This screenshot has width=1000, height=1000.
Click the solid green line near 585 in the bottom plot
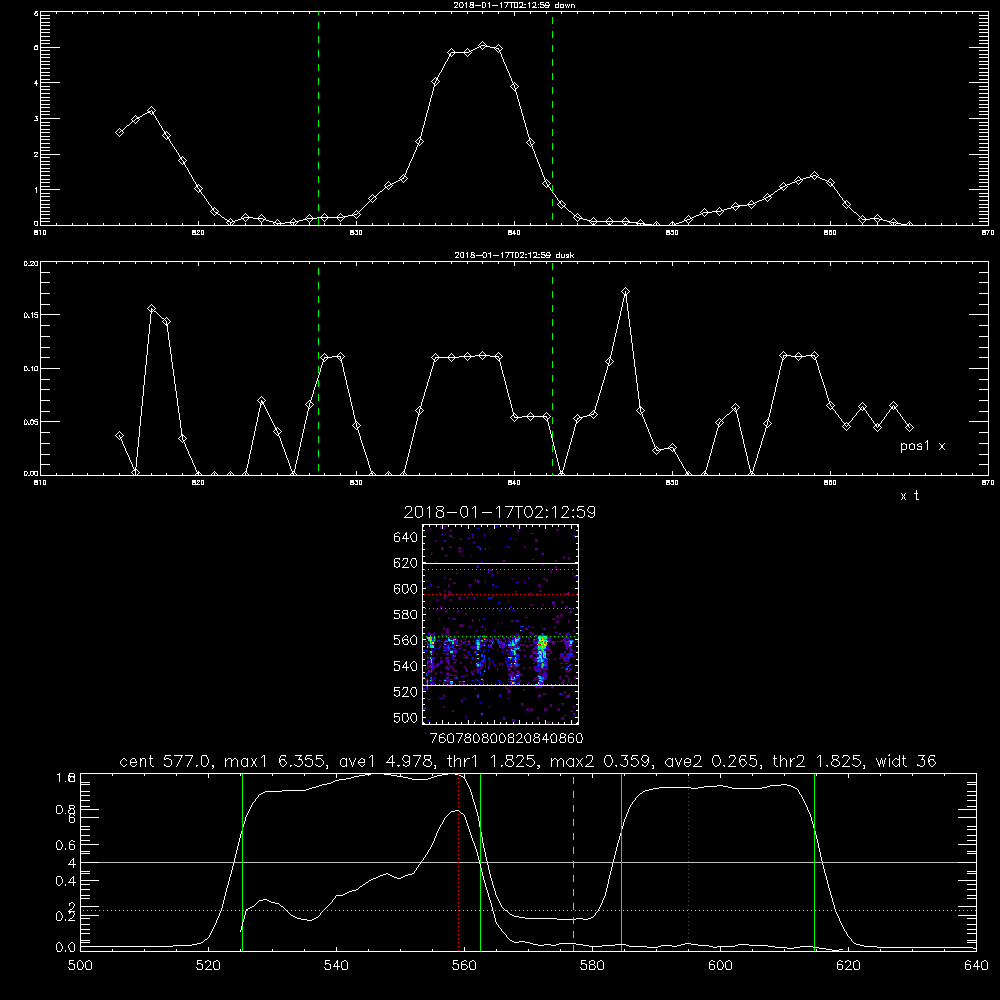point(621,861)
